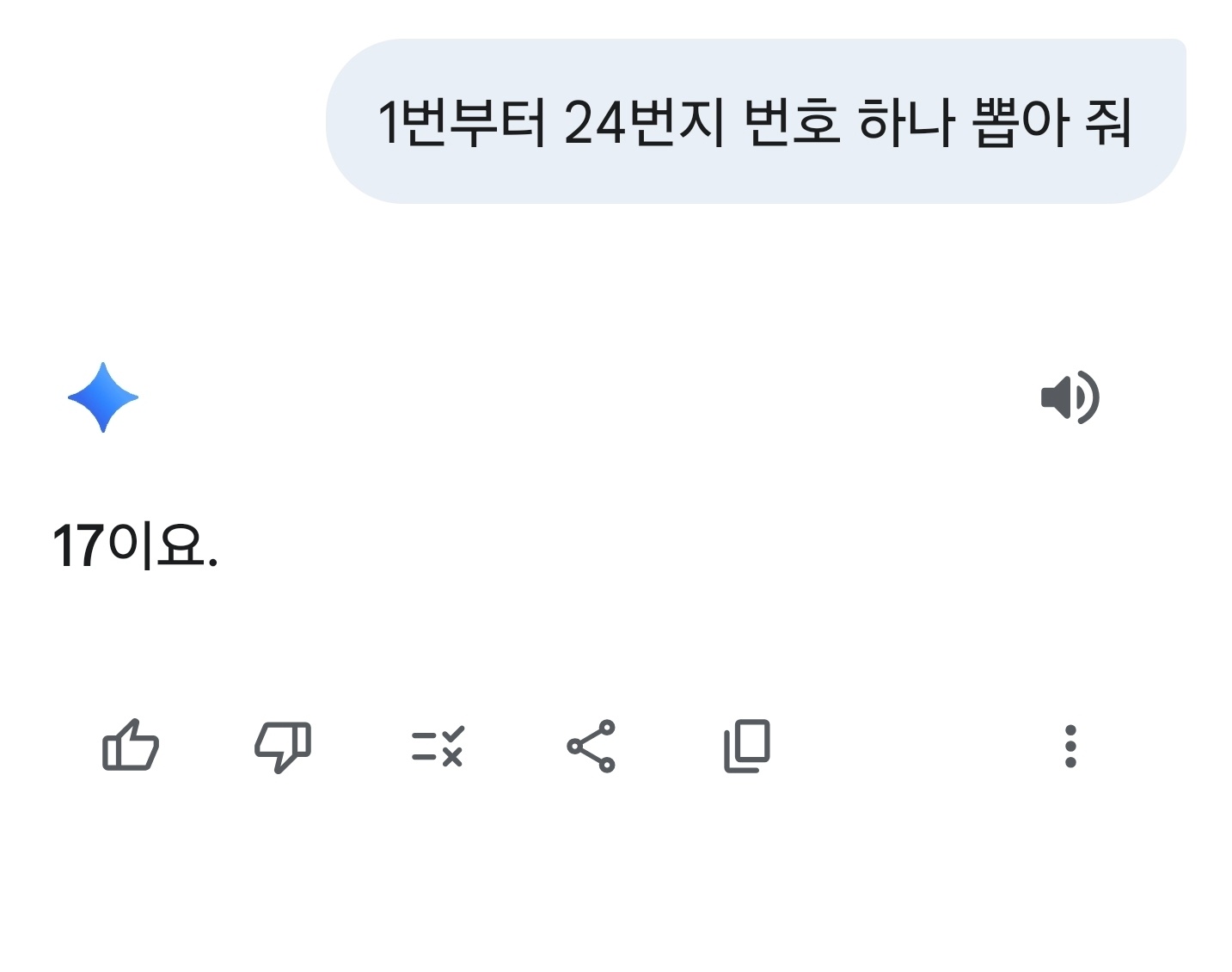
Task: Click the "1번부터 24번지 번호 하나 뽑아 줘" prompt
Action: tap(755, 121)
